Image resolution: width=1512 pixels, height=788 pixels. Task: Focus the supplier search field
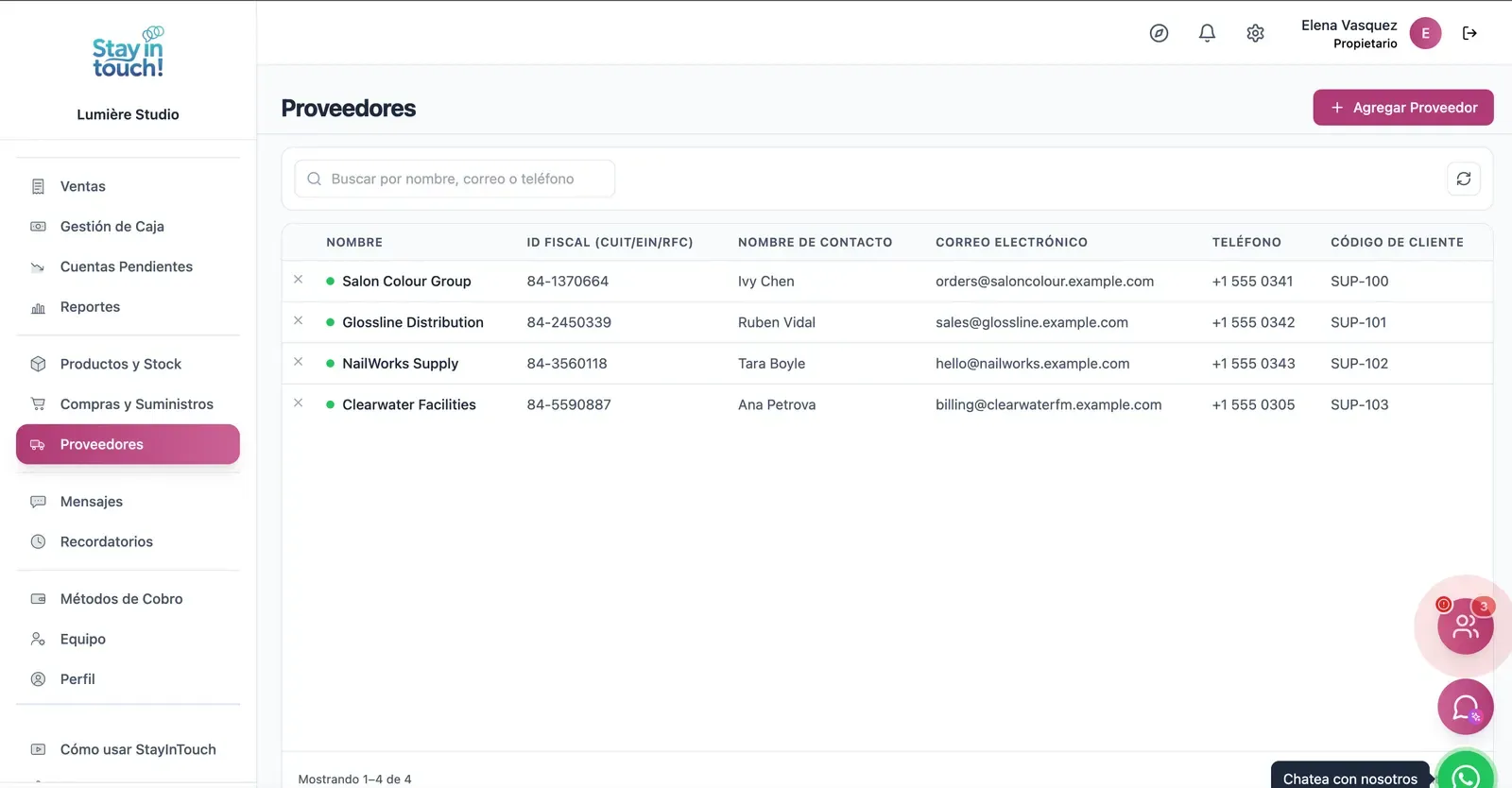point(455,179)
